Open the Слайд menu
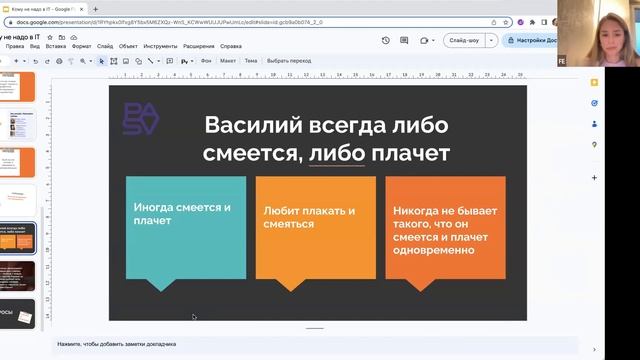This screenshot has height=360, width=640. [x=105, y=46]
